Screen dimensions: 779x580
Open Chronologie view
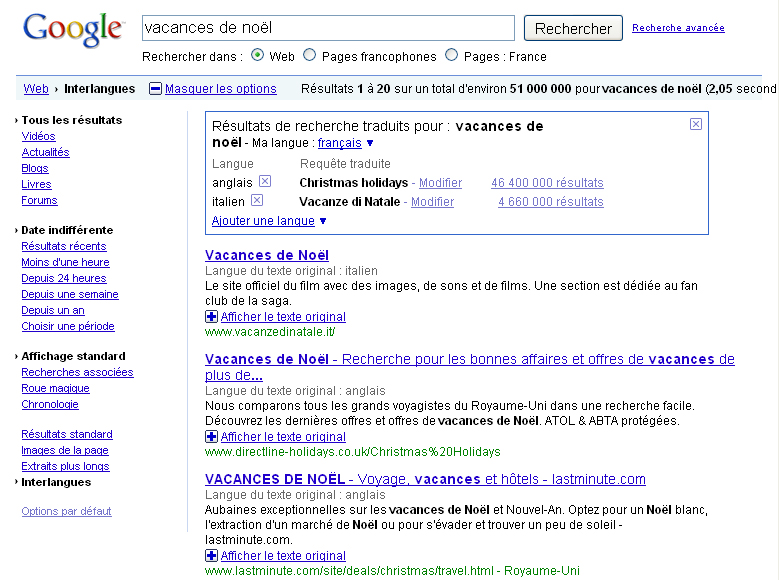[50, 404]
